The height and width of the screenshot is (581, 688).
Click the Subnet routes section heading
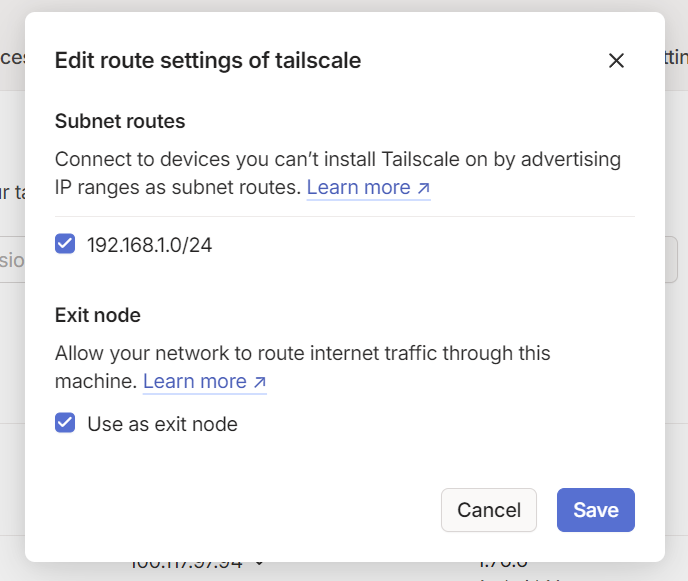tap(120, 121)
